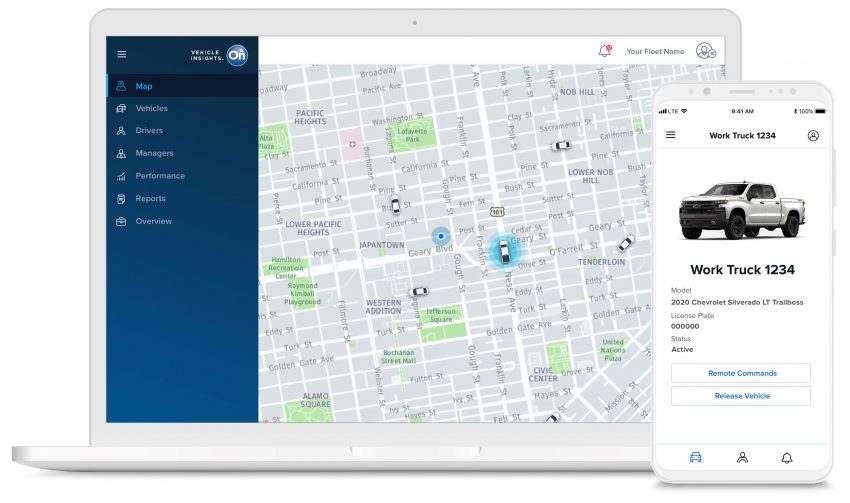Select the vehicle marker near Bush St
Viewport: 850px width, 503px height.
pos(396,205)
